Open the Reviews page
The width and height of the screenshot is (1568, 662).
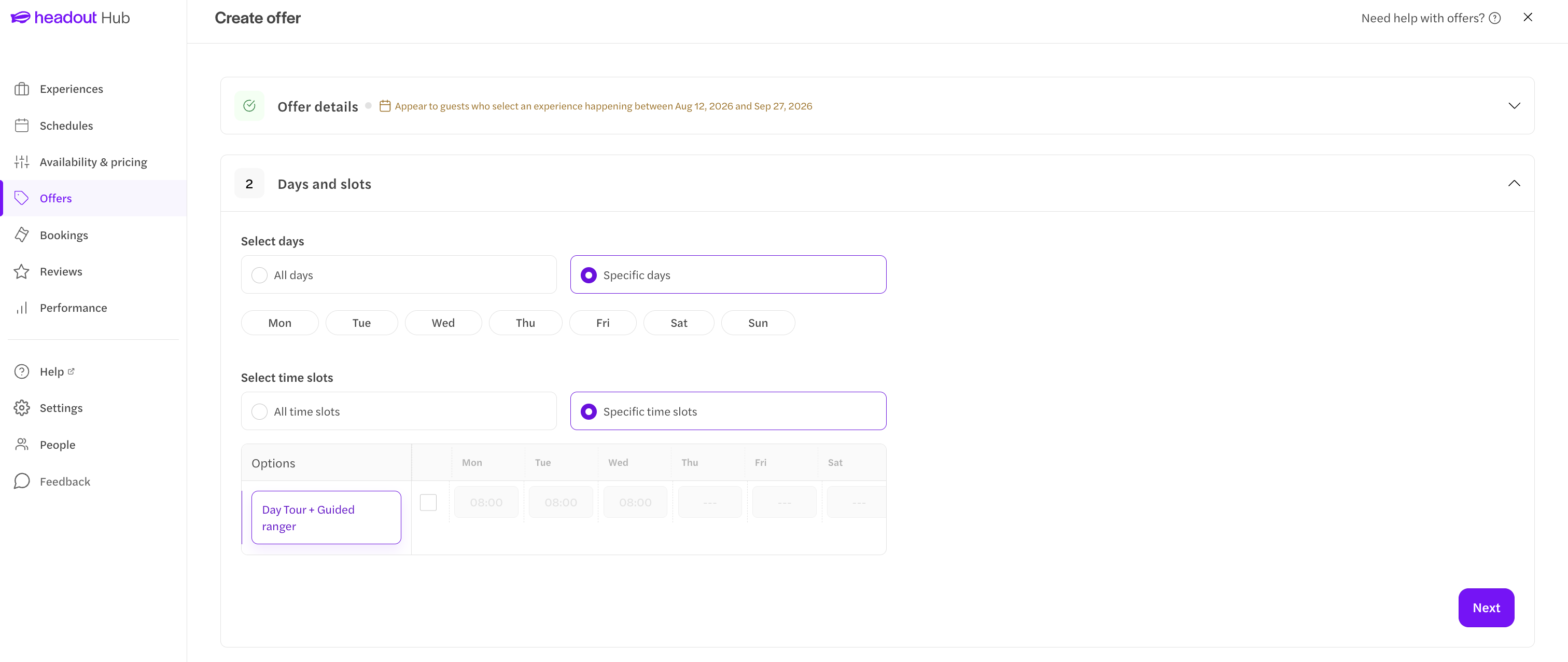pyautogui.click(x=94, y=272)
